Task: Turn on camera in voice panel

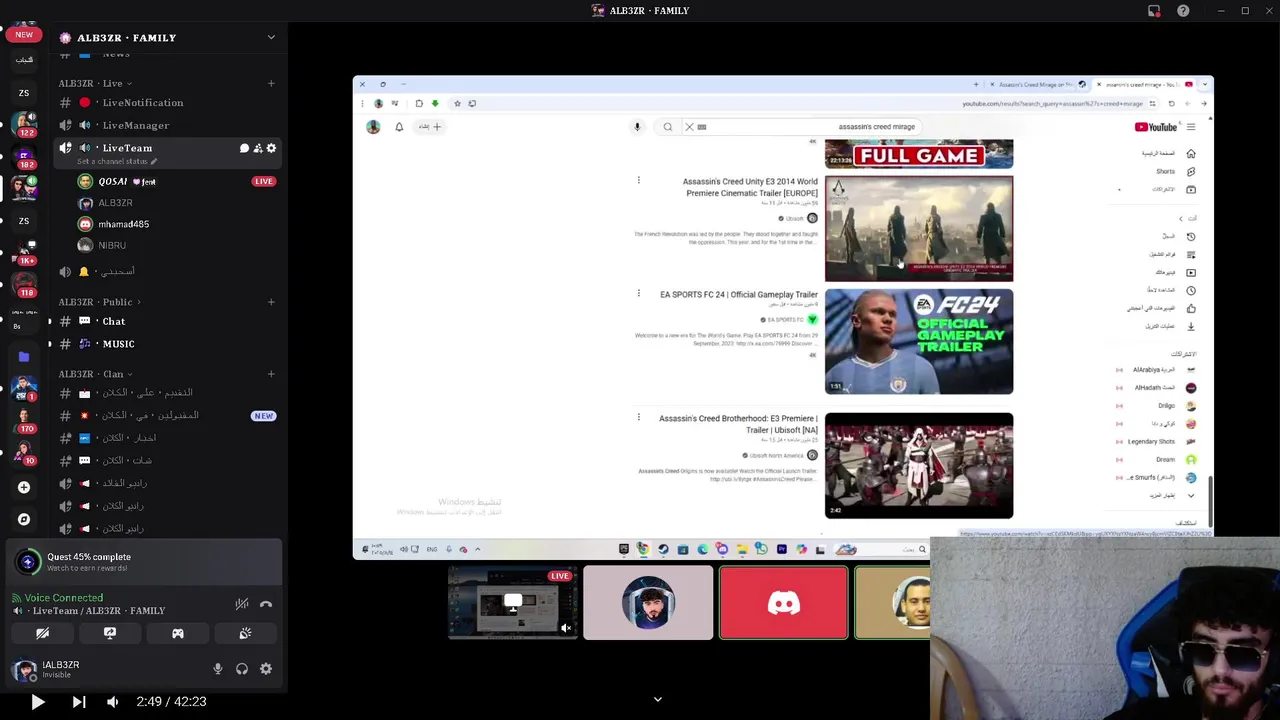Action: click(x=42, y=633)
